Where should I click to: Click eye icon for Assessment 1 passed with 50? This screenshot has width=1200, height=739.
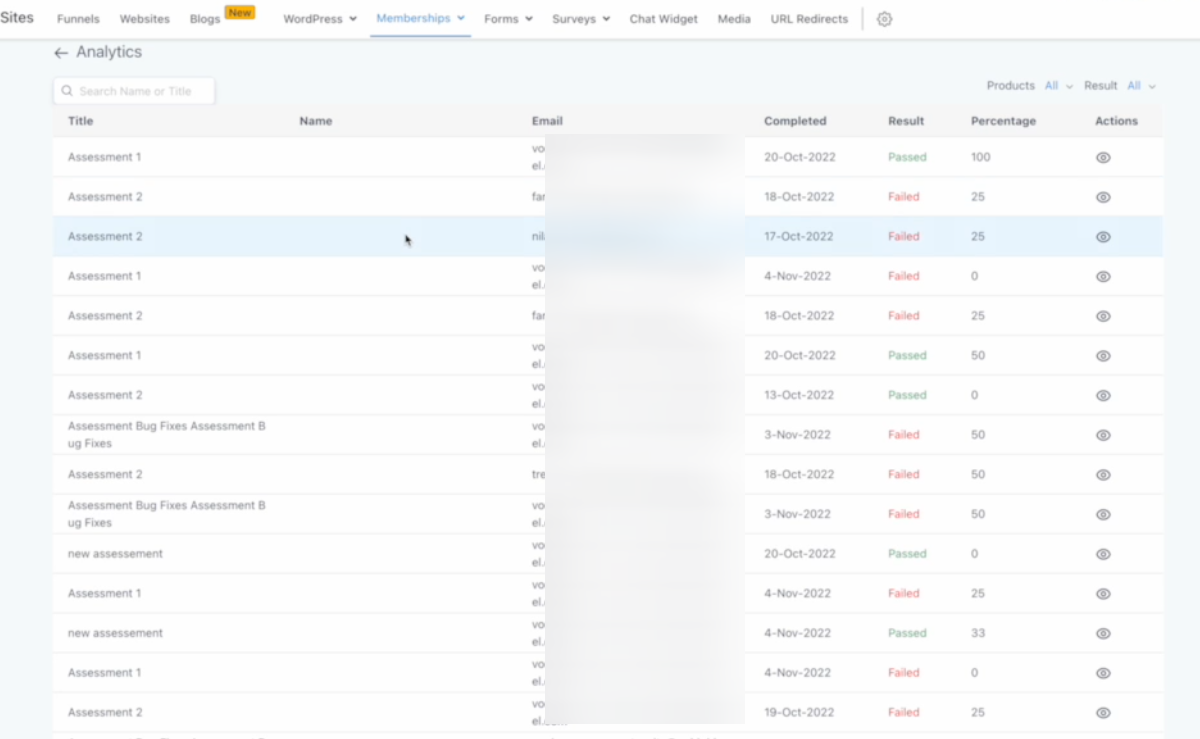tap(1103, 356)
